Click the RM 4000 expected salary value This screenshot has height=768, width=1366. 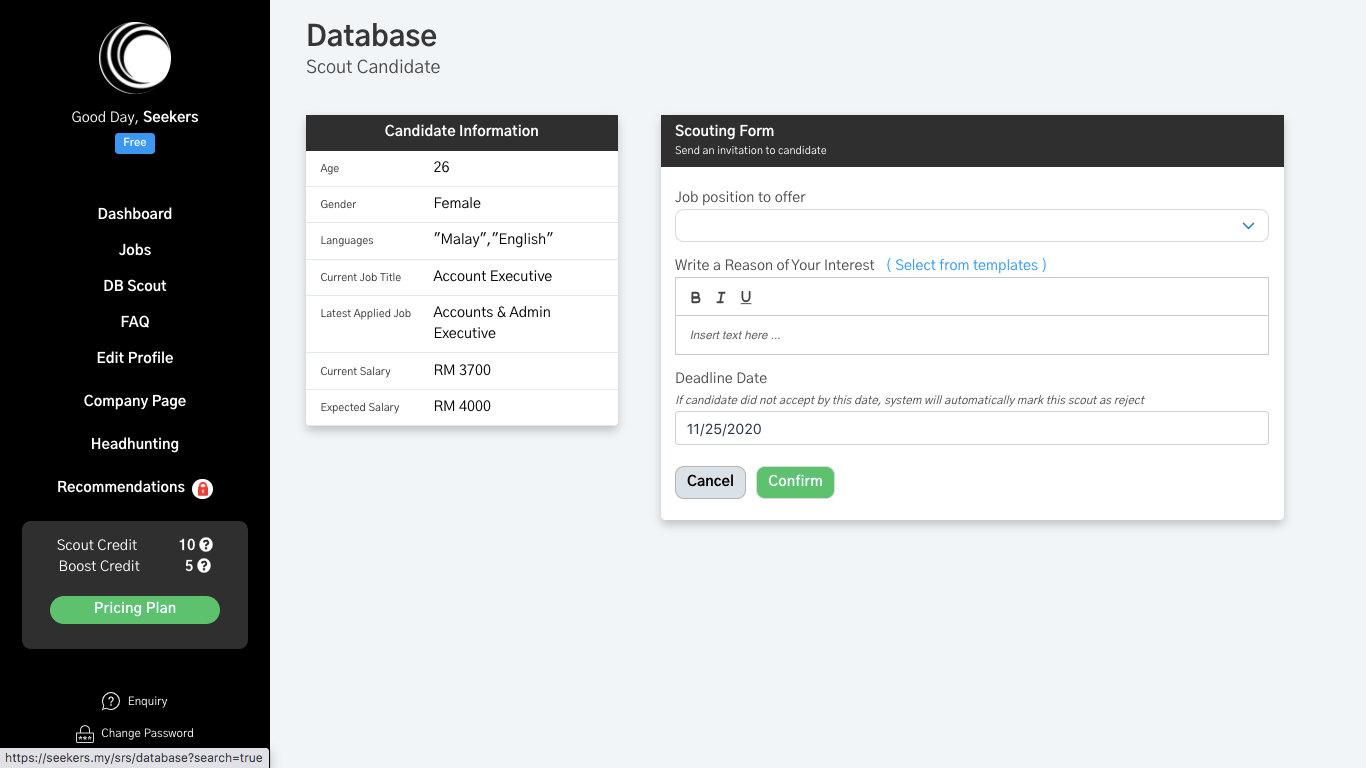pyautogui.click(x=462, y=406)
